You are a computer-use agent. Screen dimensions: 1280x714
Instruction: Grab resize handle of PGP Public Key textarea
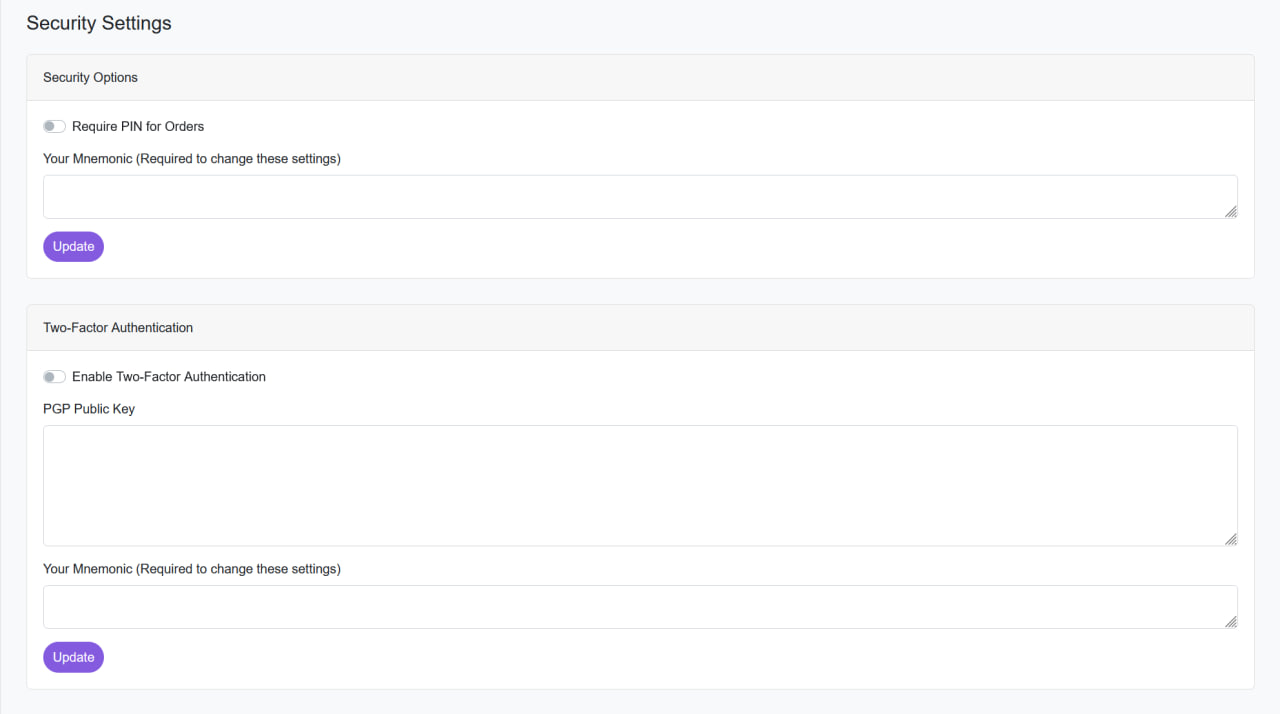coord(1231,539)
